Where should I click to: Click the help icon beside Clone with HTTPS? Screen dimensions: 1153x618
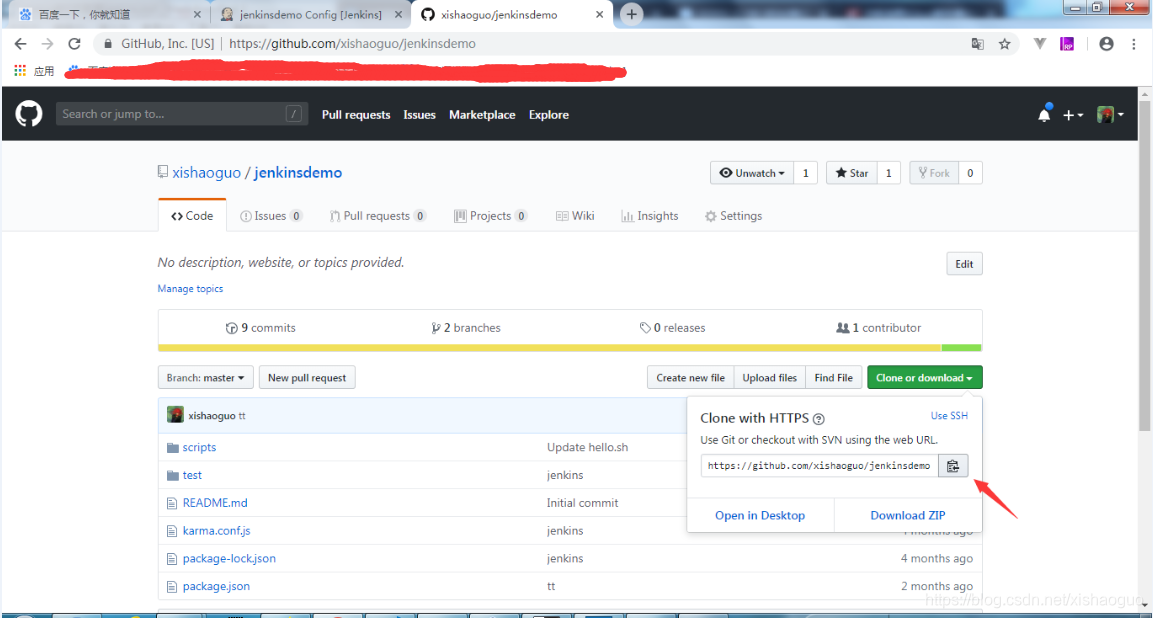(818, 419)
